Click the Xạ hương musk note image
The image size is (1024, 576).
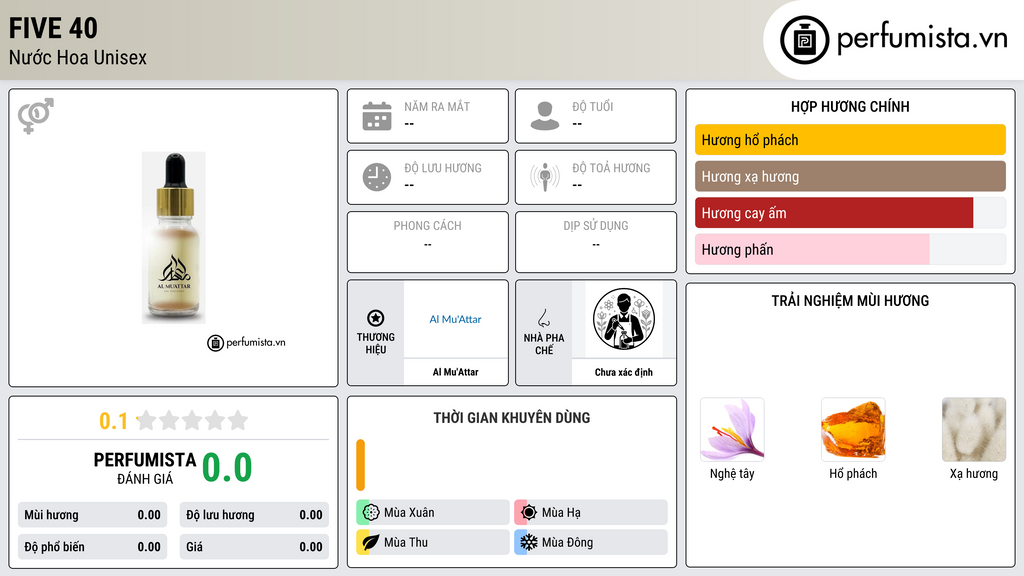(x=974, y=429)
